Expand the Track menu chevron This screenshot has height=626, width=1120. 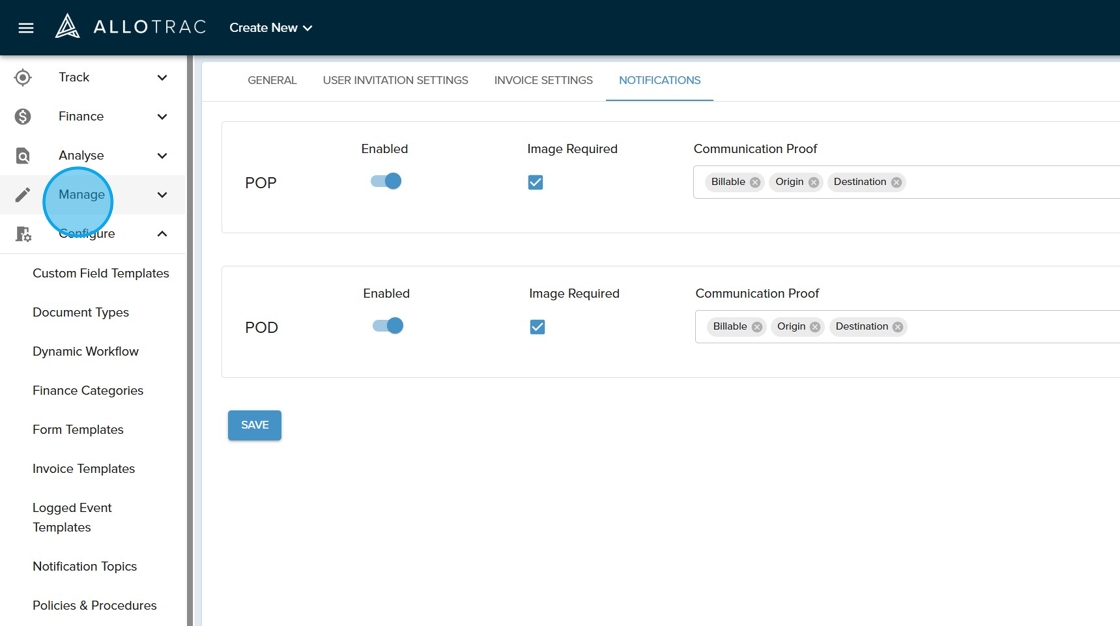(x=162, y=78)
